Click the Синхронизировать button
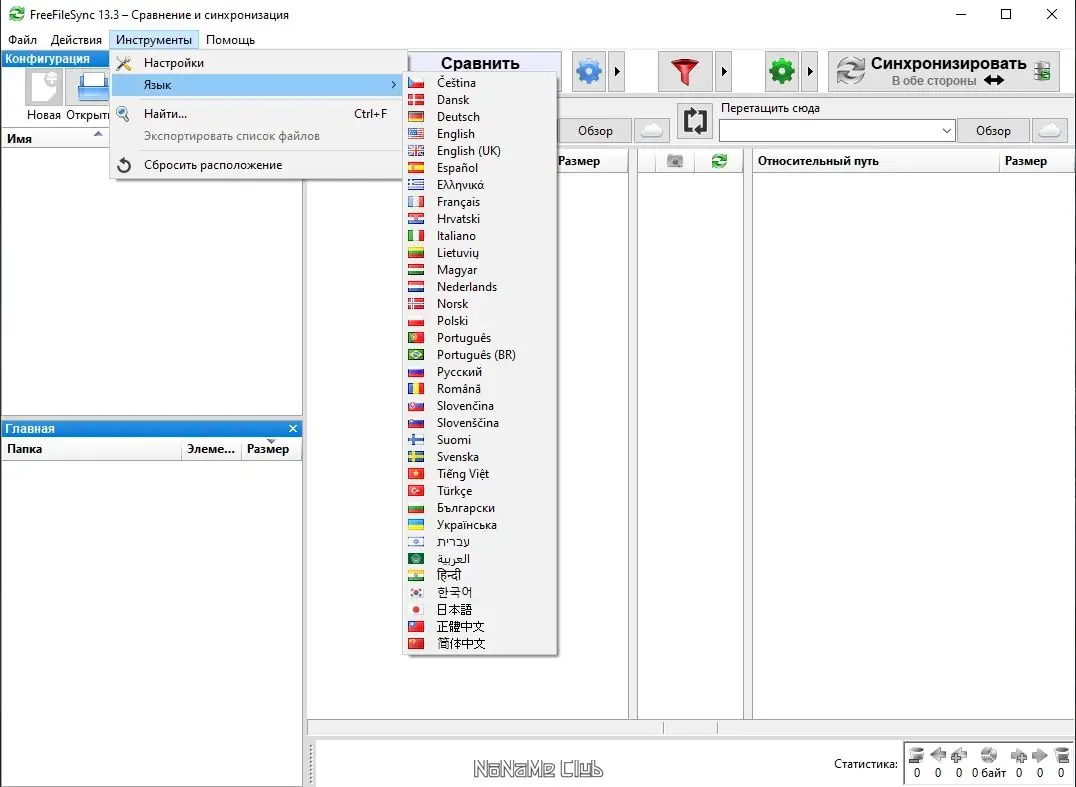This screenshot has height=787, width=1076. click(944, 71)
